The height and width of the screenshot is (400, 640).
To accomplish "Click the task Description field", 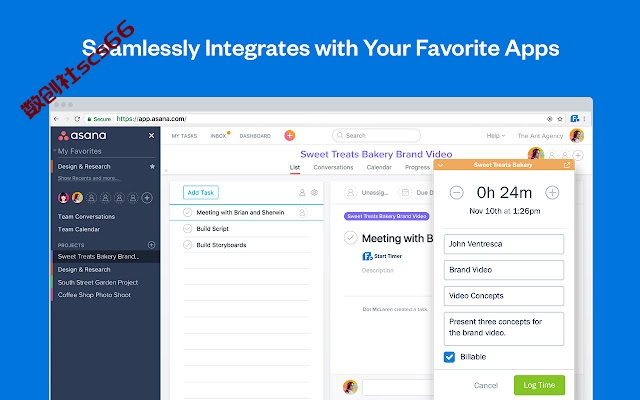I will [x=378, y=271].
